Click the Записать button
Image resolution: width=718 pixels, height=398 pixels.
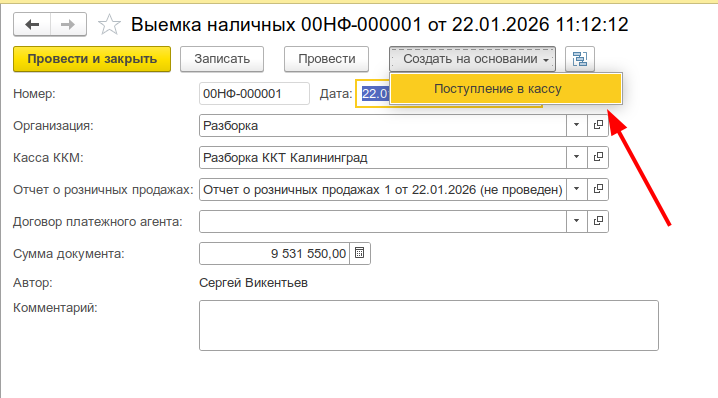click(x=222, y=59)
